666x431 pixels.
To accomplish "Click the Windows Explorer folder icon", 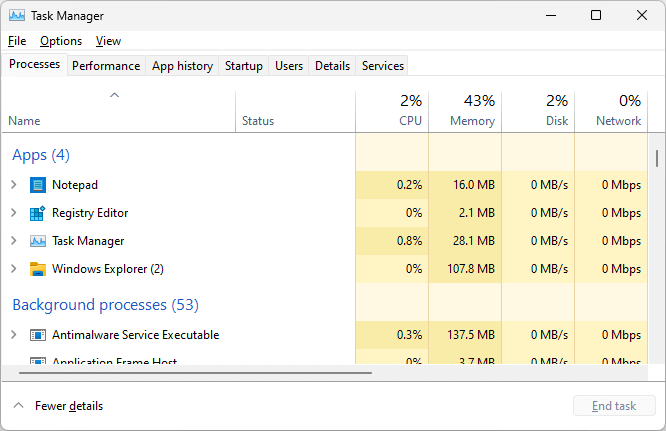I will (38, 269).
